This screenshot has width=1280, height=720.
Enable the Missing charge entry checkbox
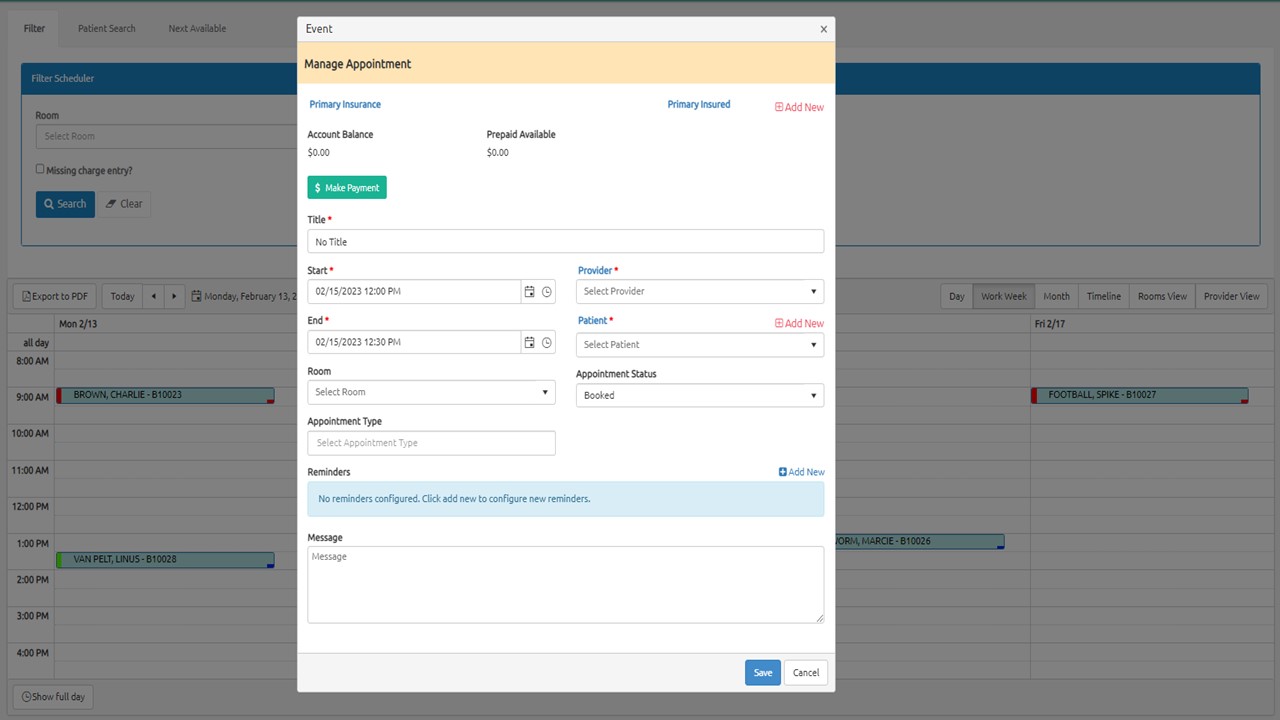coord(40,168)
